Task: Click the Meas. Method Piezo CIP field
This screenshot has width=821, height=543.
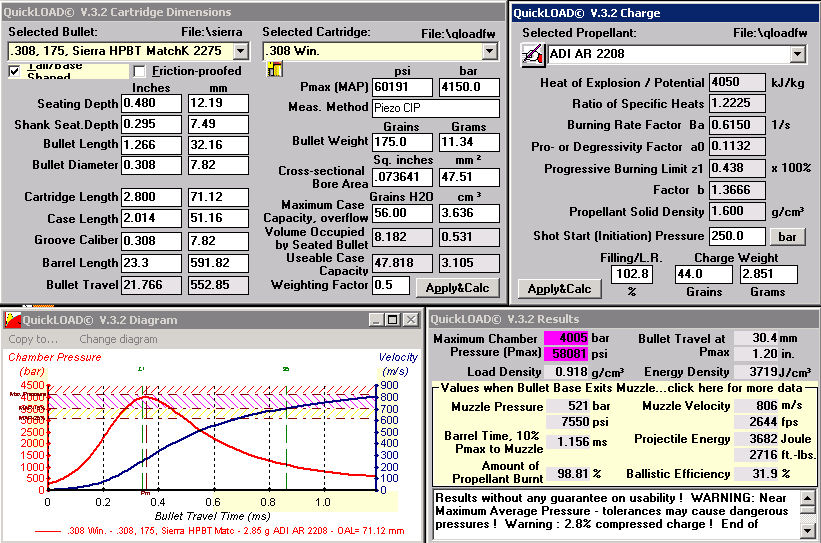Action: [436, 108]
